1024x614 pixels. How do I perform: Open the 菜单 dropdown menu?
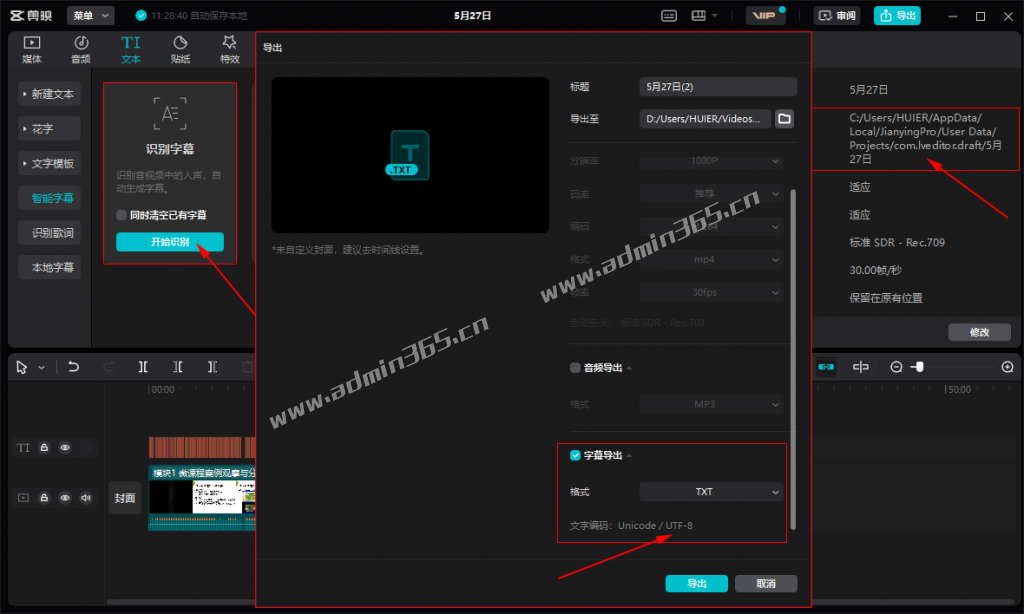click(90, 16)
